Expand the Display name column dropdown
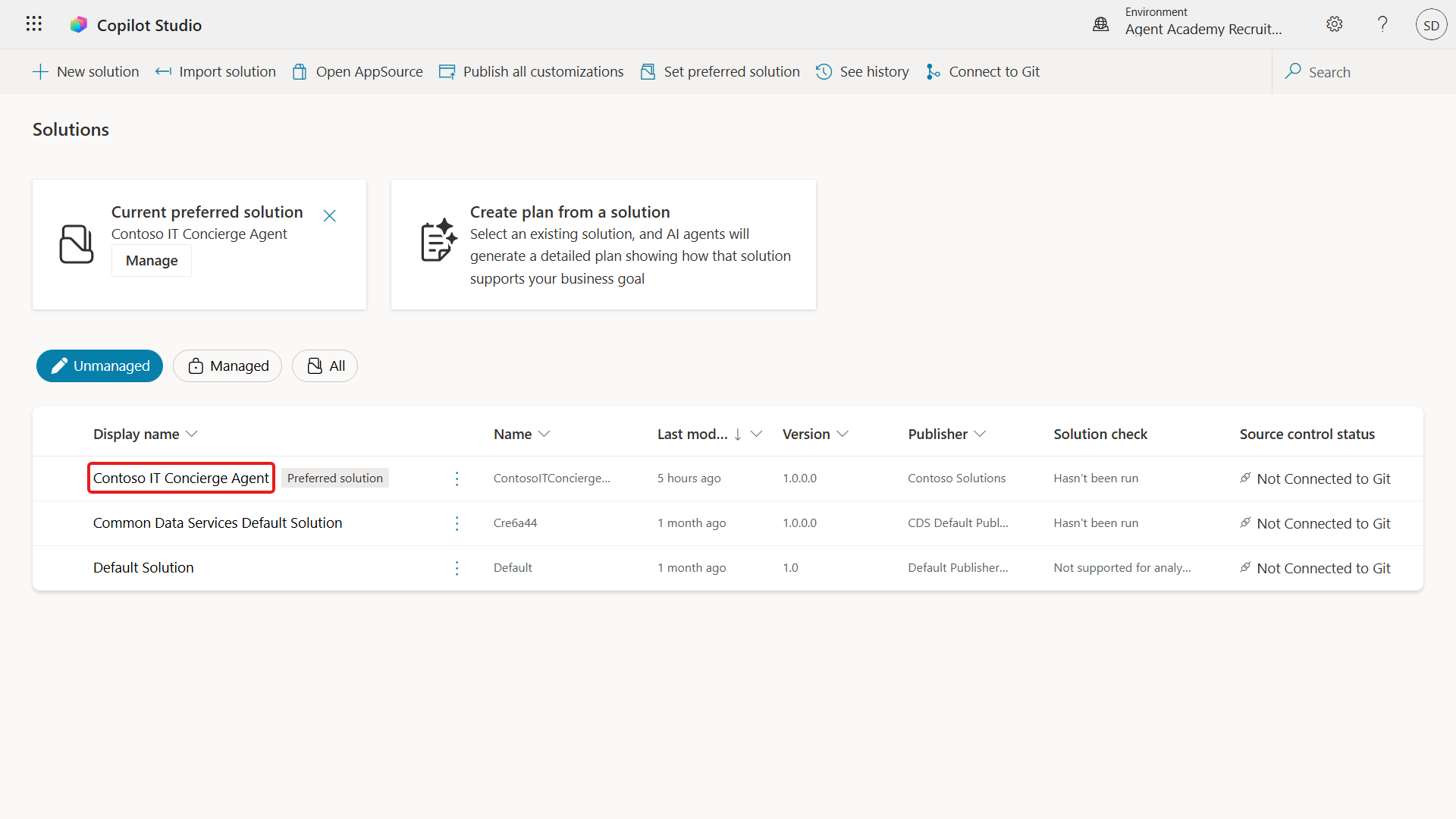 tap(192, 434)
